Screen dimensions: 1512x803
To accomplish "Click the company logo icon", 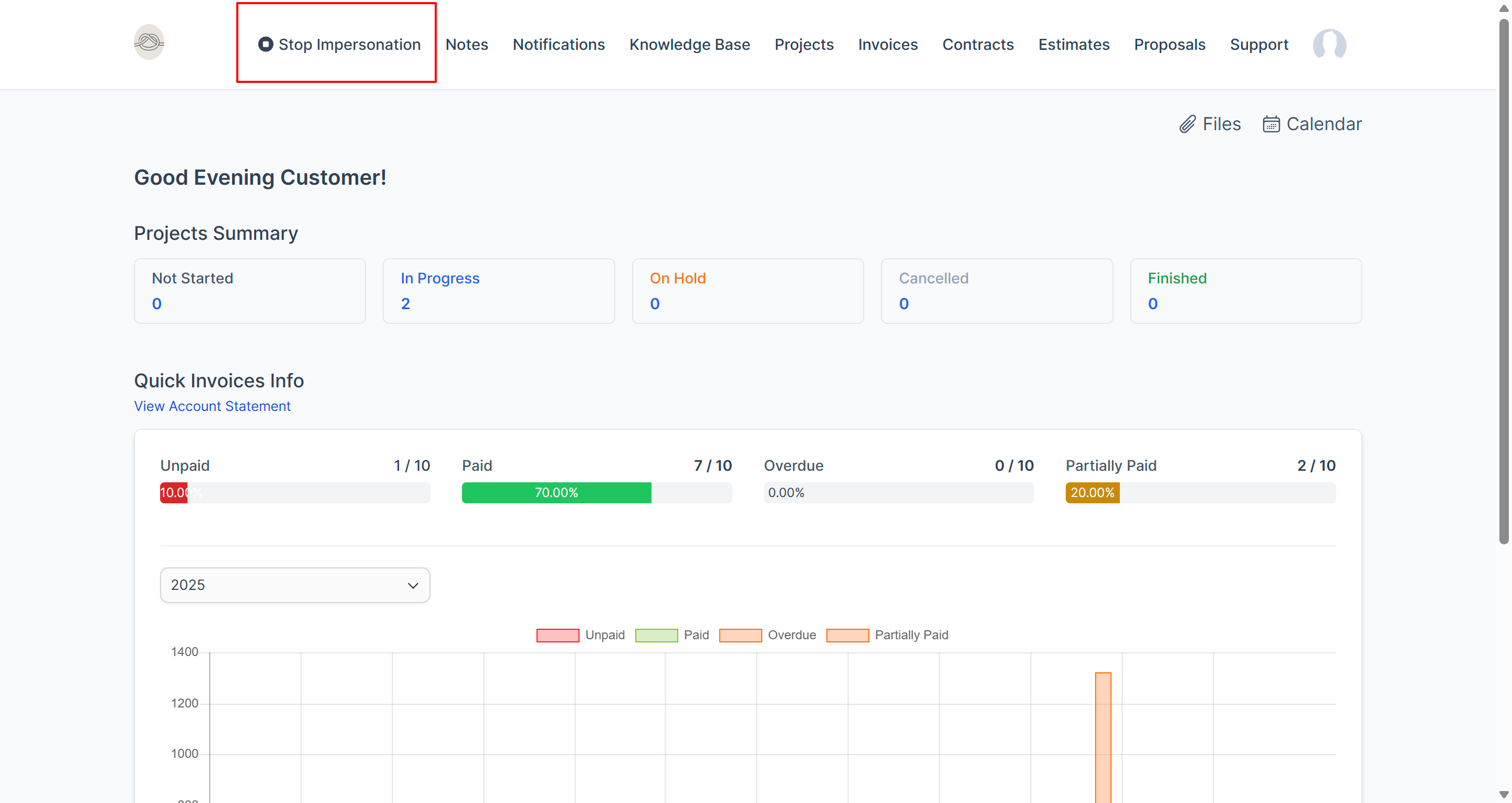I will coord(149,43).
